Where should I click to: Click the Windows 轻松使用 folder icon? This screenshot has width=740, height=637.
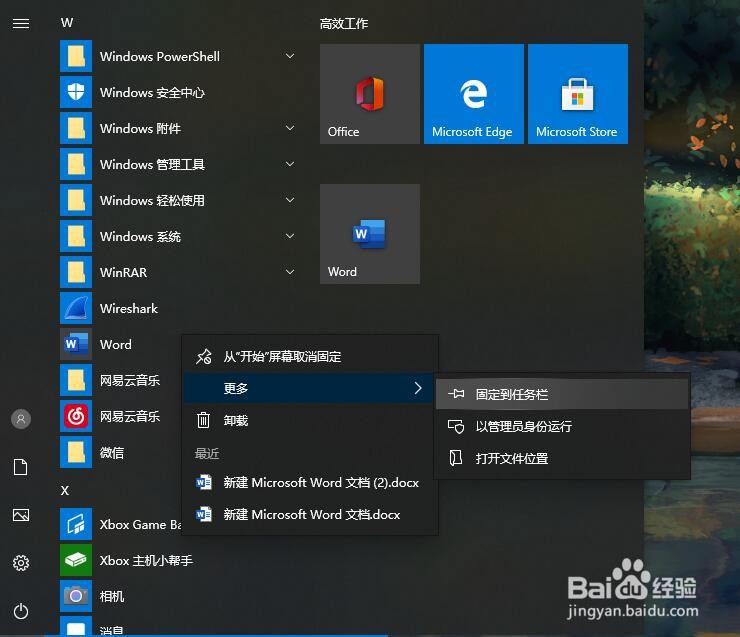[76, 200]
